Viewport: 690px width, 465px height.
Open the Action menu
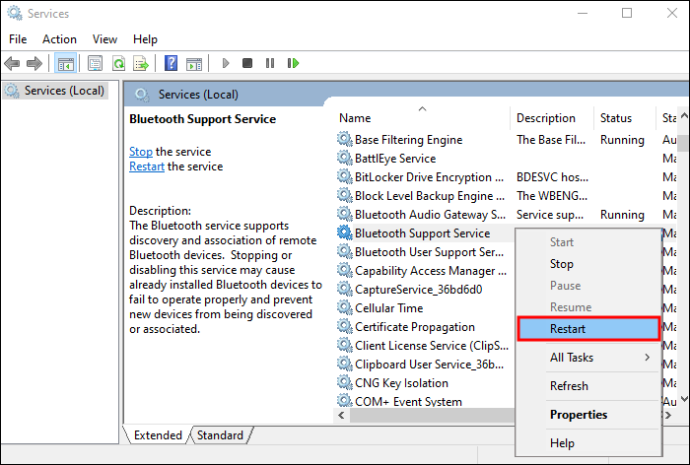pyautogui.click(x=59, y=39)
